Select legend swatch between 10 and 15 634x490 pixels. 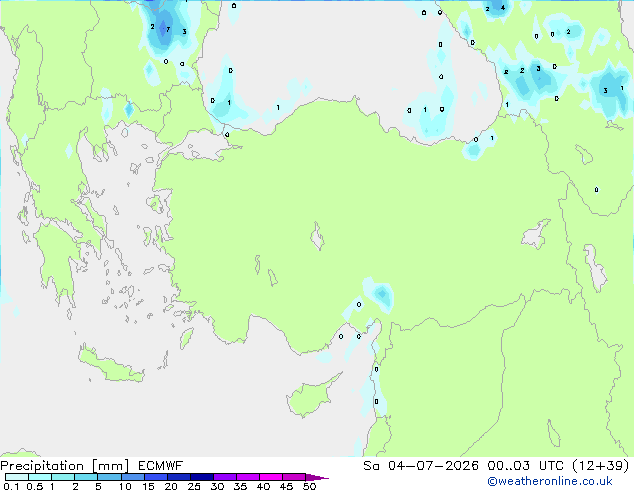pos(133,477)
